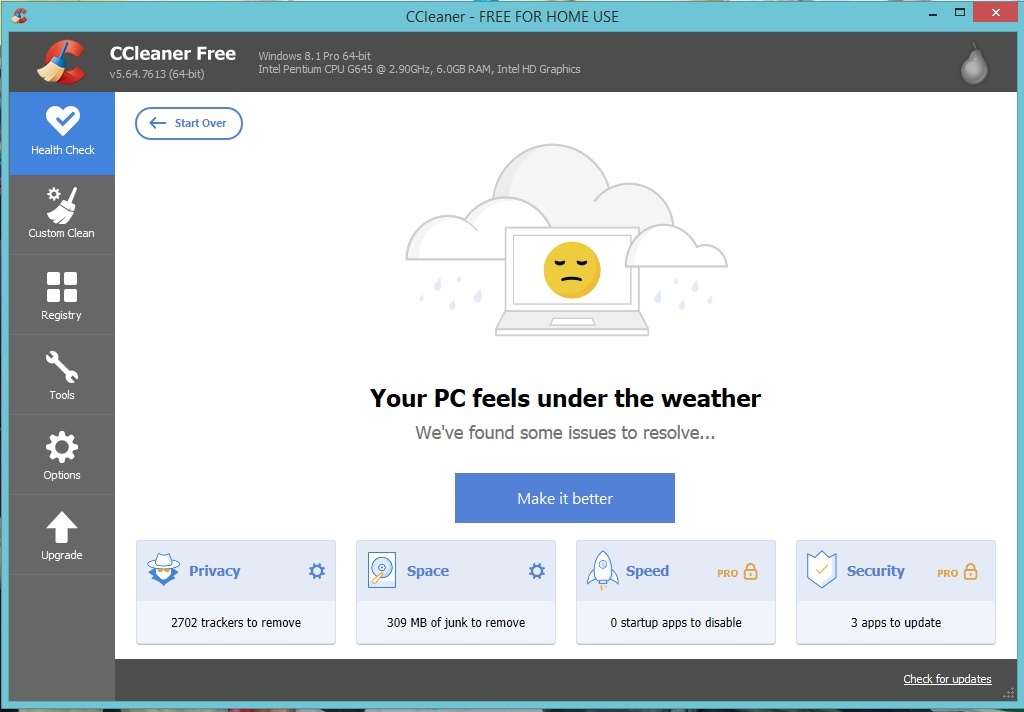Maximize the CCleaner window
The image size is (1024, 712).
(959, 12)
